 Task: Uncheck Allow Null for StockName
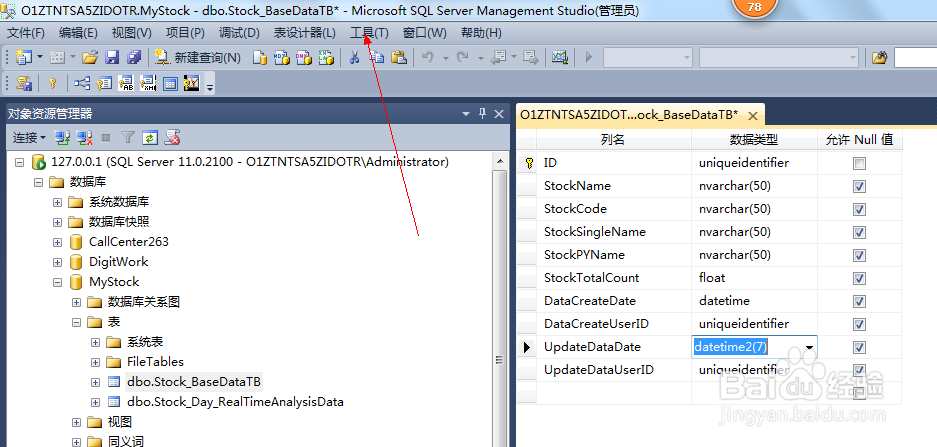click(x=859, y=186)
